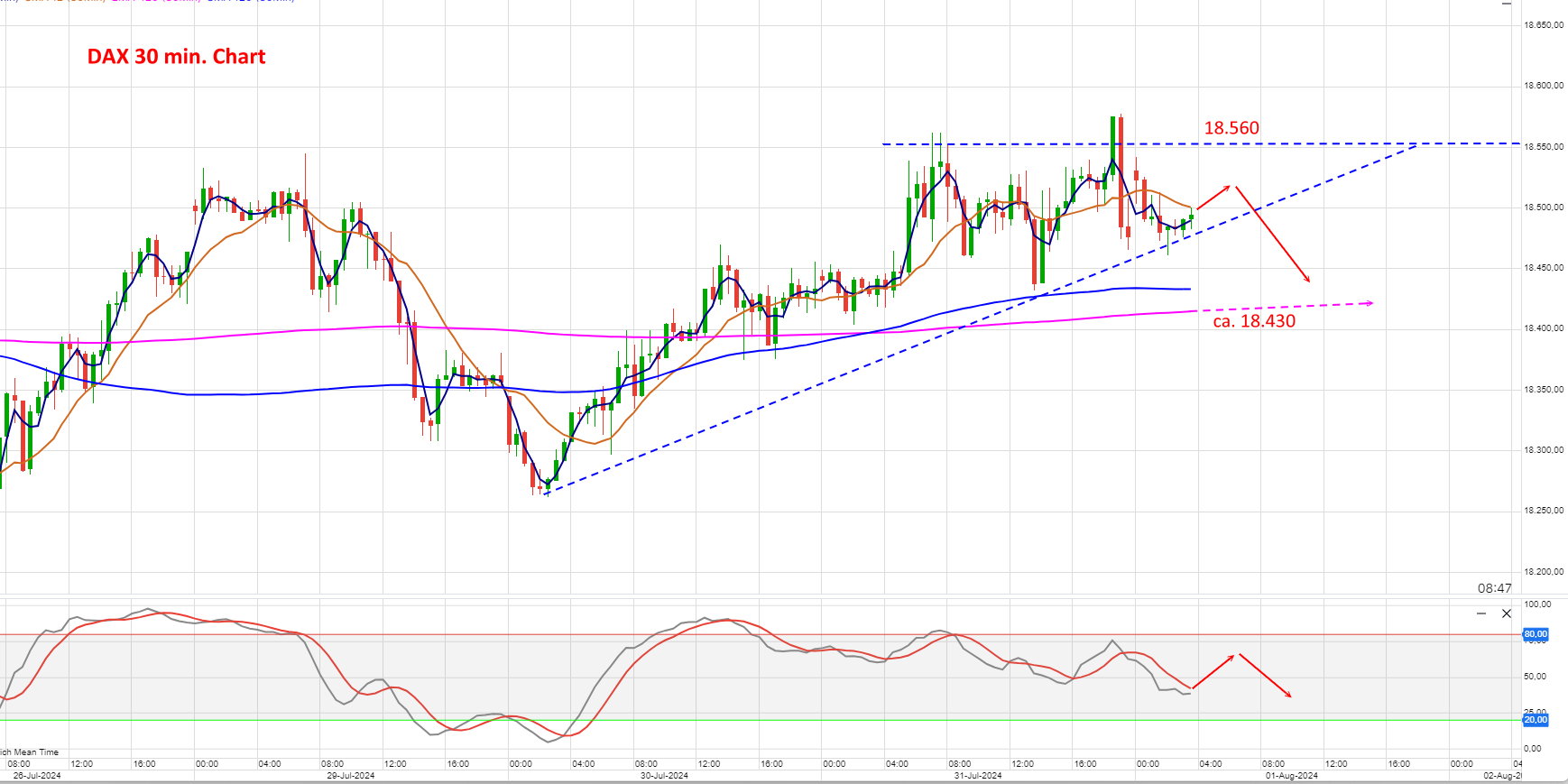Viewport: 1568px width, 784px height.
Task: Close the stochastic indicator pane with its X
Action: pyautogui.click(x=1506, y=613)
